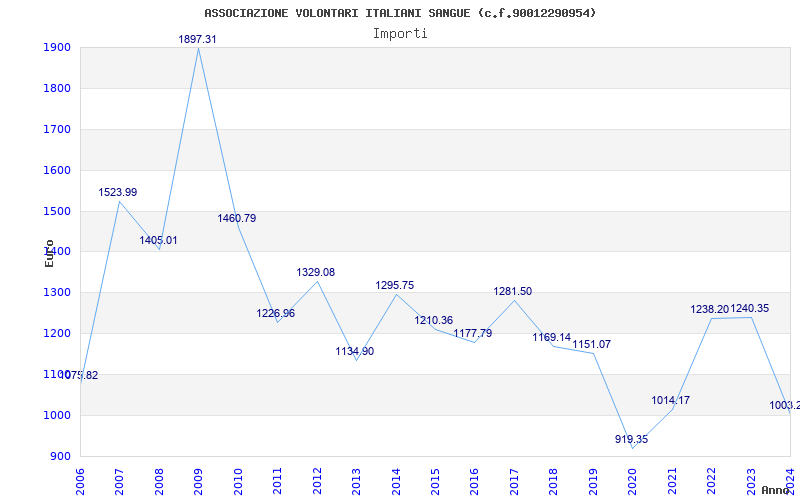Select the 2007 year label

[119, 482]
